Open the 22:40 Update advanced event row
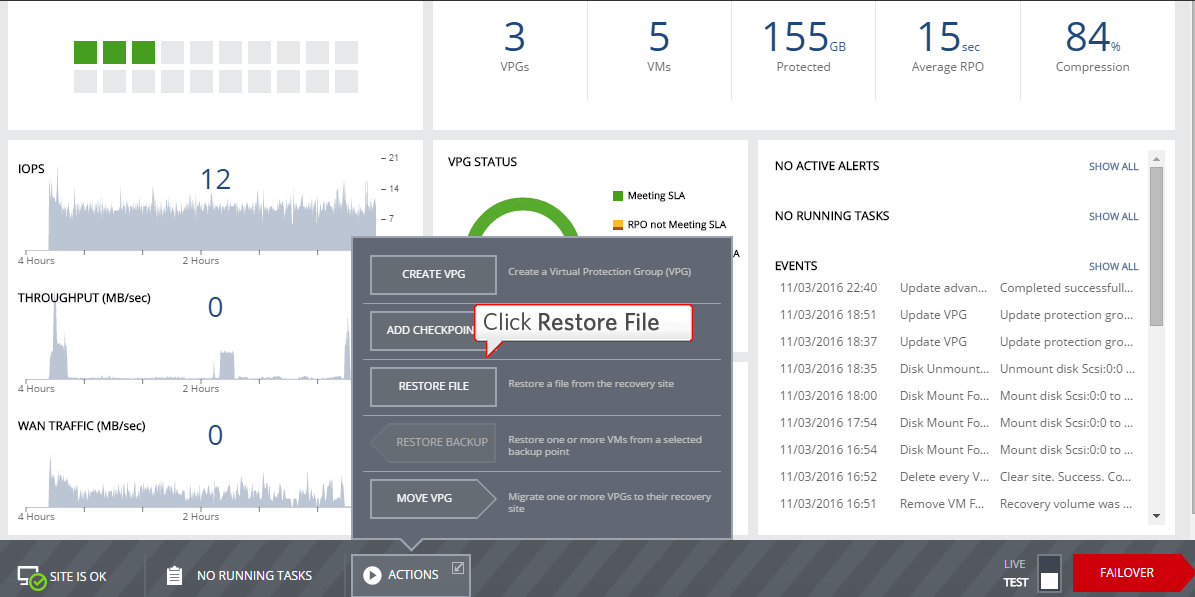 (x=957, y=288)
